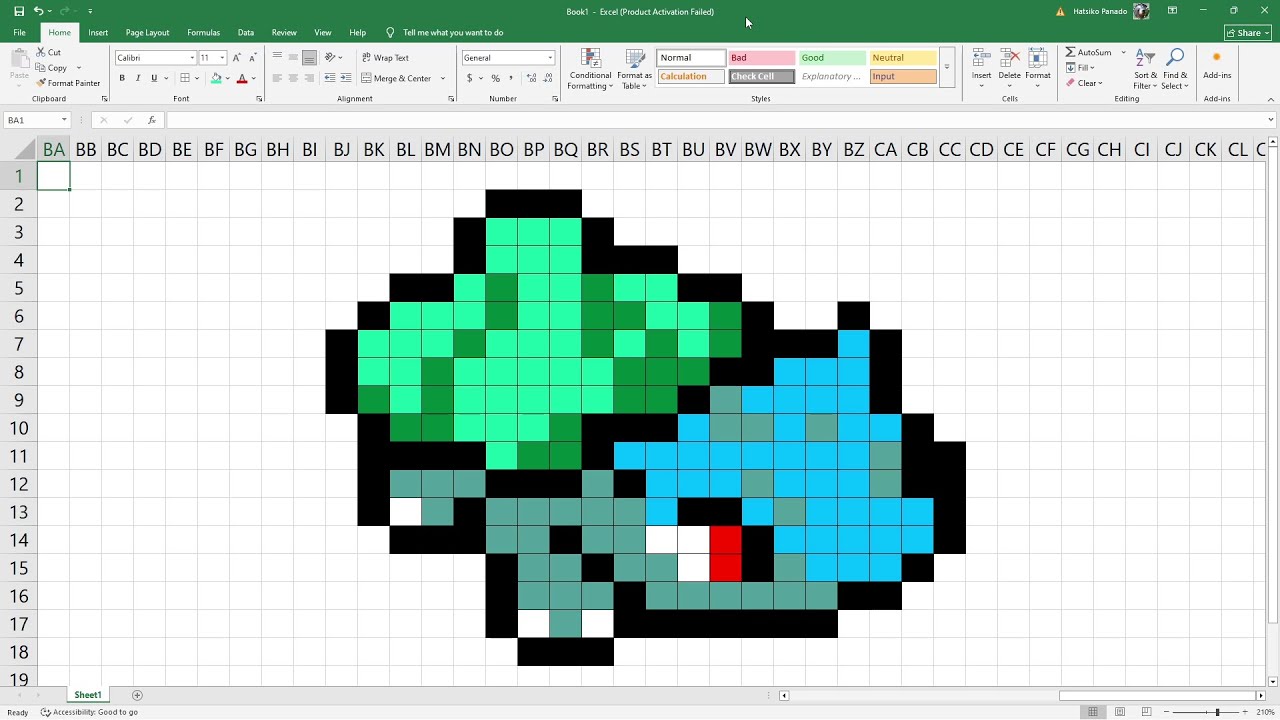Image resolution: width=1280 pixels, height=720 pixels.
Task: Switch to the Page Layout tab
Action: (x=147, y=33)
